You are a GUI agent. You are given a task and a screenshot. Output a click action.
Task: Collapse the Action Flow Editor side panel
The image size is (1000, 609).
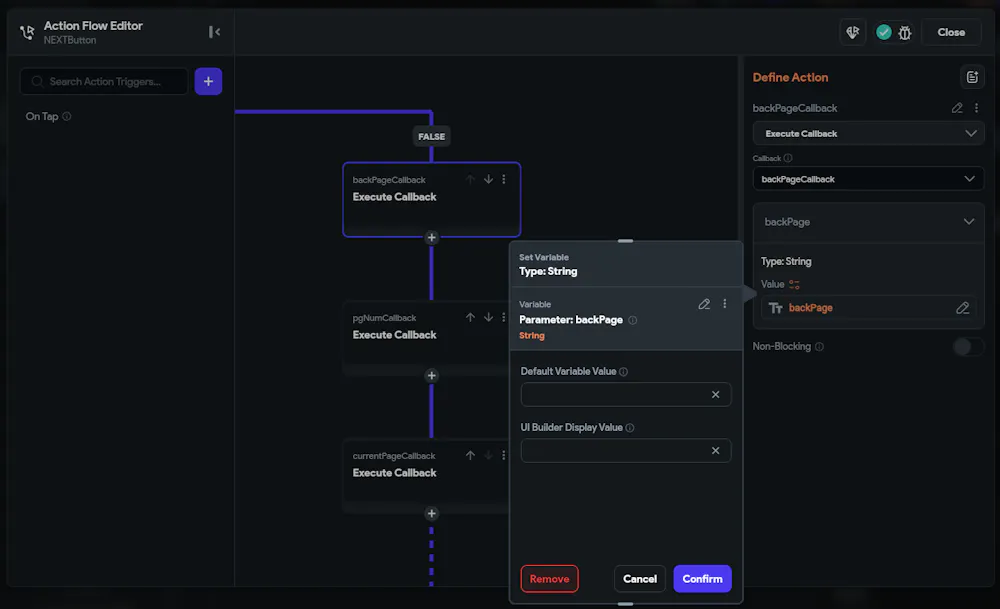(214, 32)
